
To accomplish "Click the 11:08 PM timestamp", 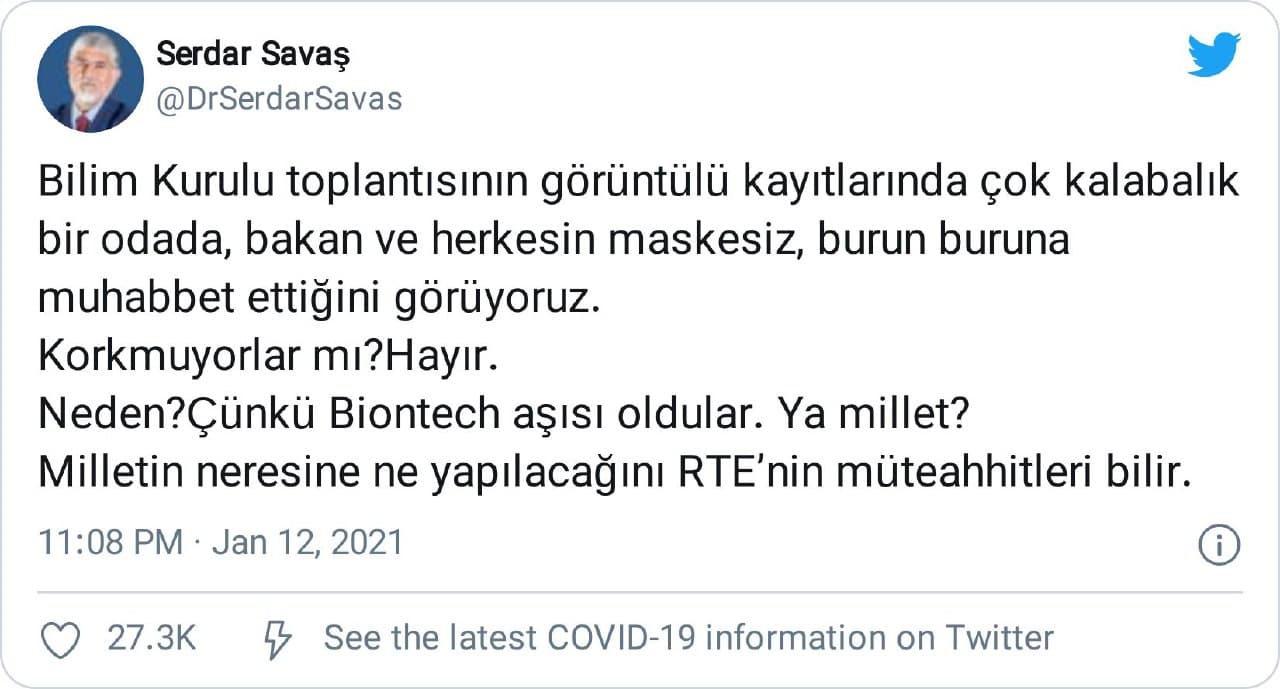I will [110, 543].
